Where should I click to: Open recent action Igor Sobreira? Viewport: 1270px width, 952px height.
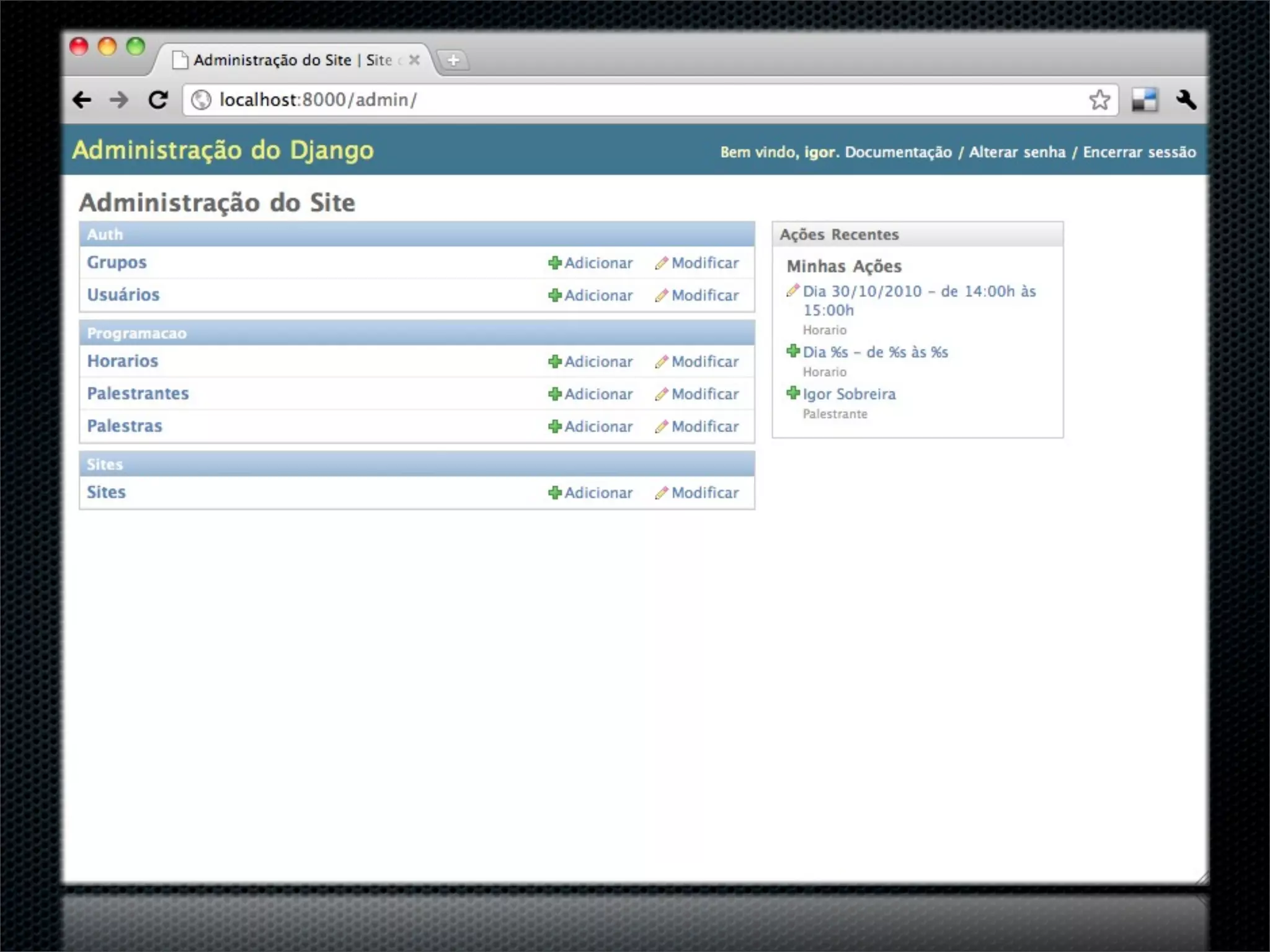point(849,394)
